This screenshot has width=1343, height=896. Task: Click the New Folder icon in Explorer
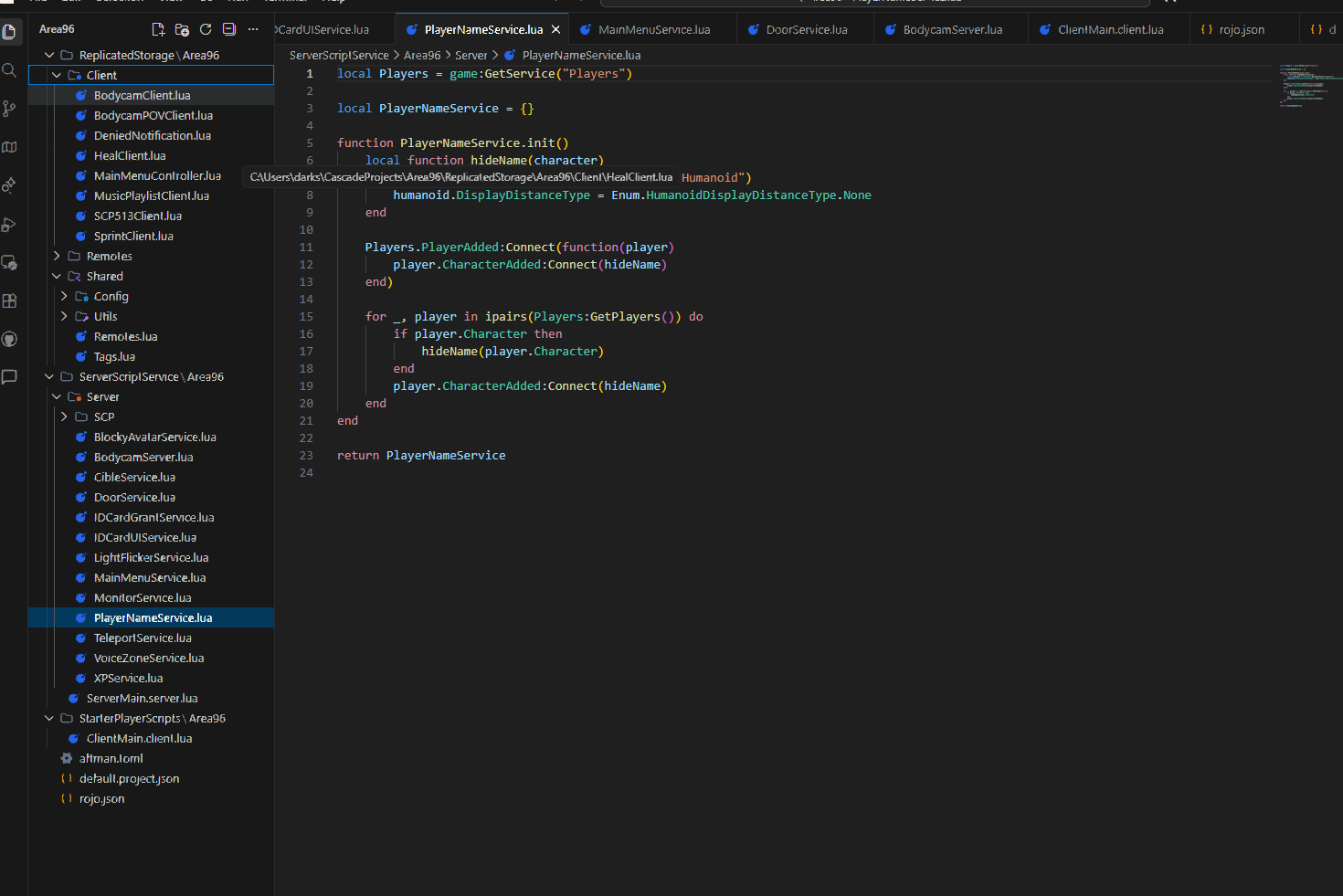(182, 29)
